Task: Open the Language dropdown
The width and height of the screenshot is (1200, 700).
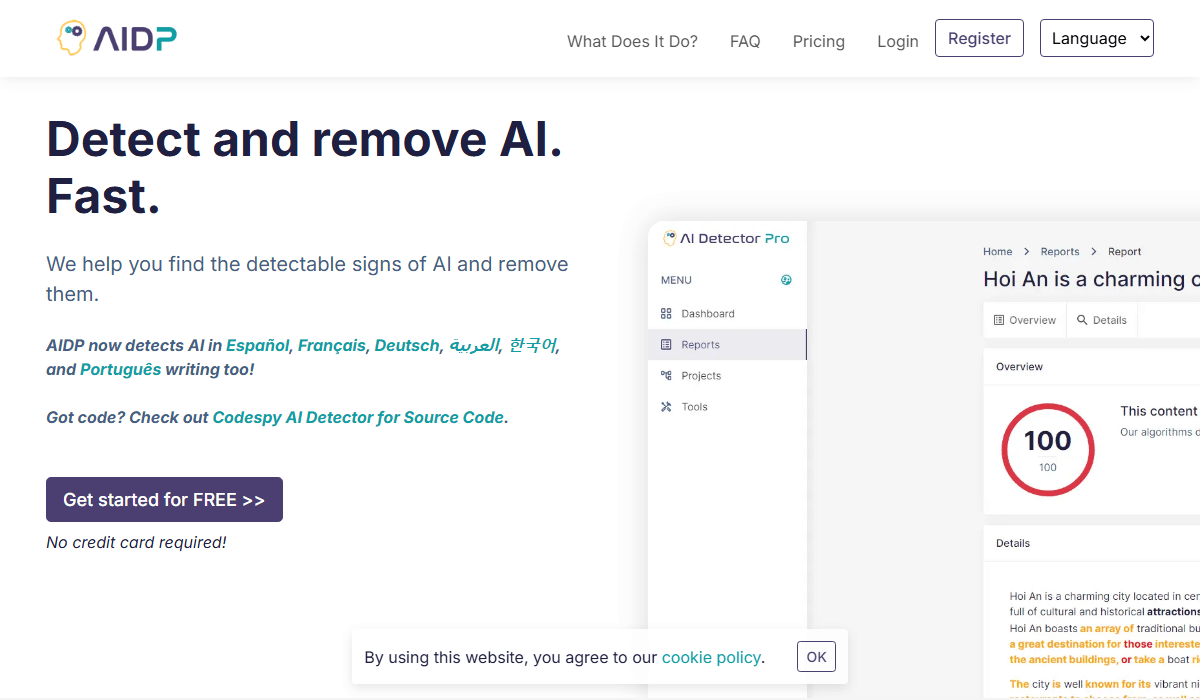Action: [1096, 38]
